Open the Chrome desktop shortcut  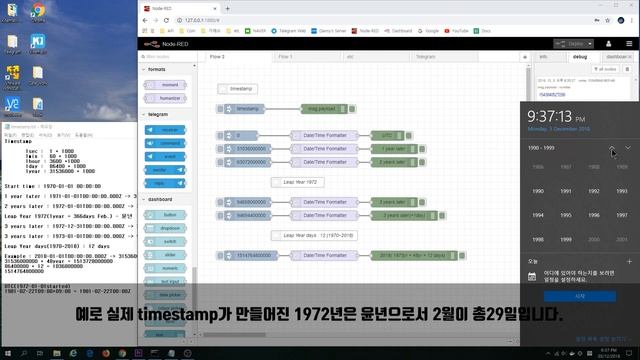click(x=38, y=12)
